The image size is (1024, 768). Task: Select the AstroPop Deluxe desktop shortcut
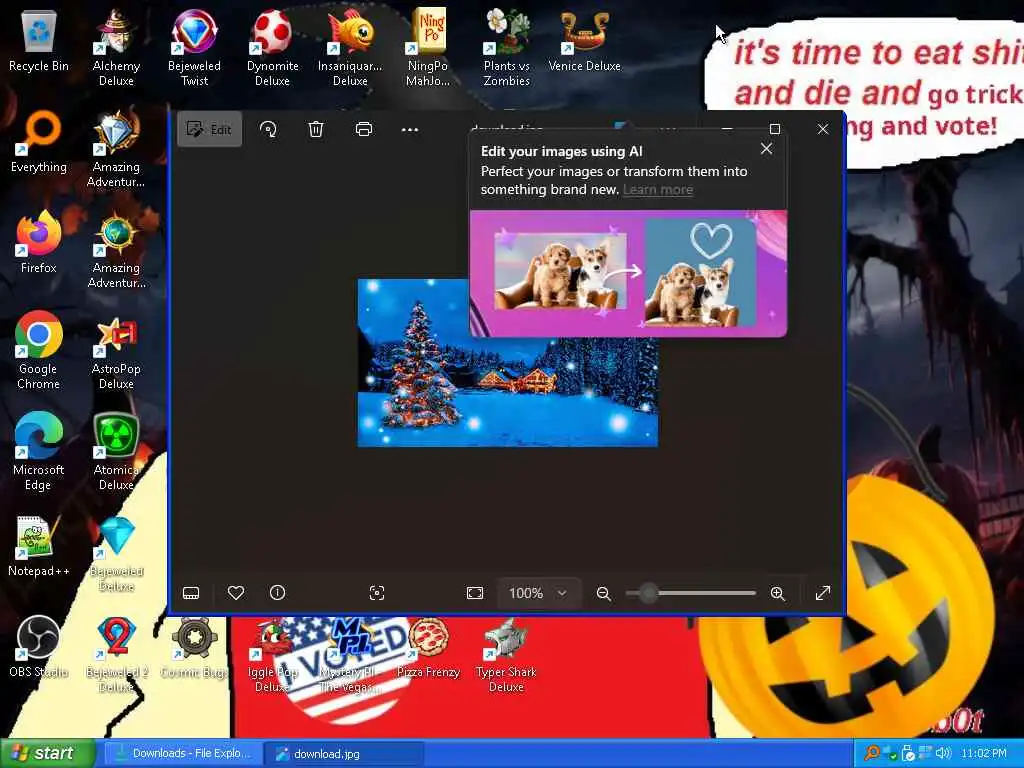(116, 351)
